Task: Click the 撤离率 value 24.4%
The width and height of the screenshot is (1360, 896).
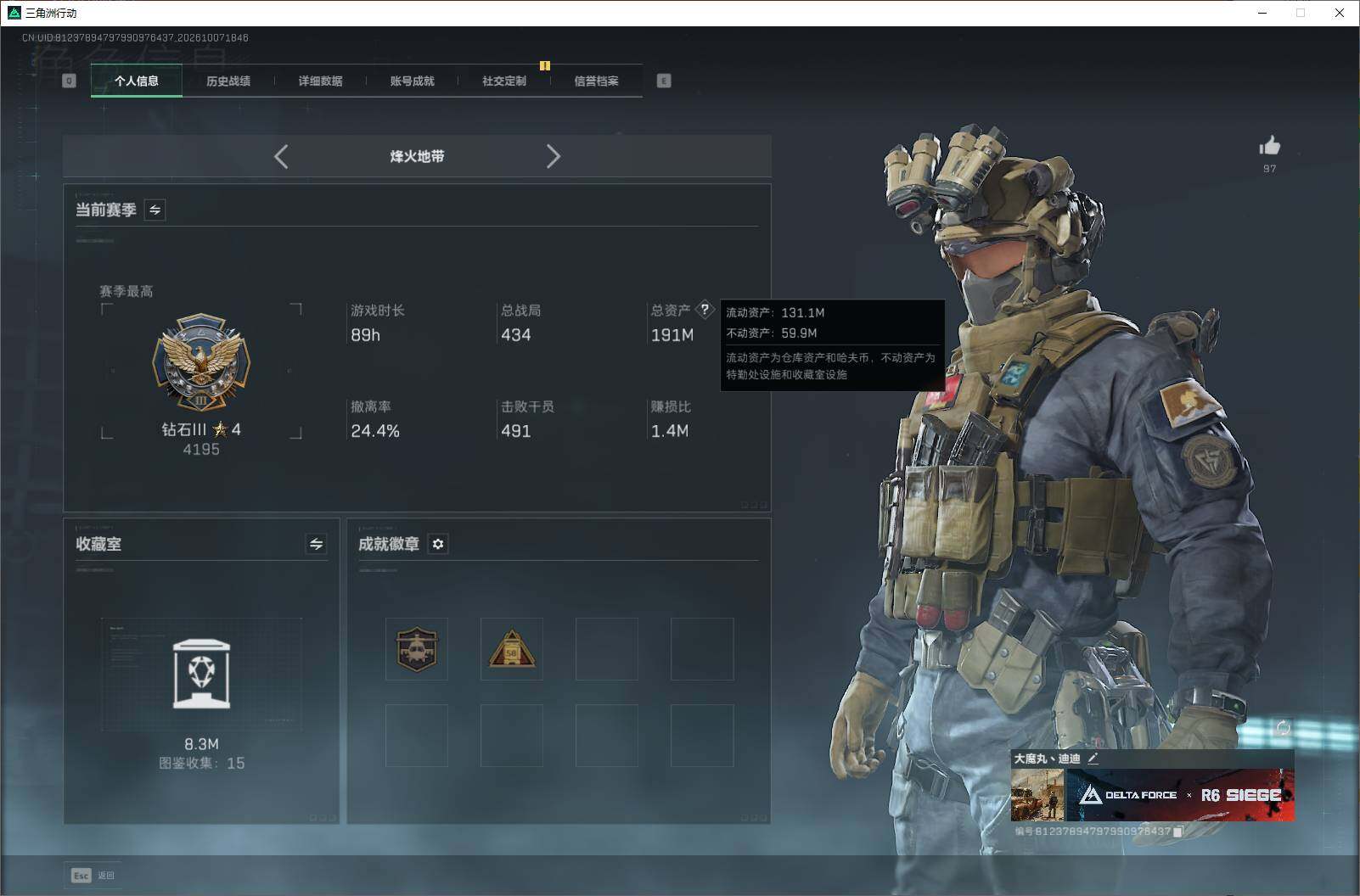Action: pyautogui.click(x=375, y=431)
